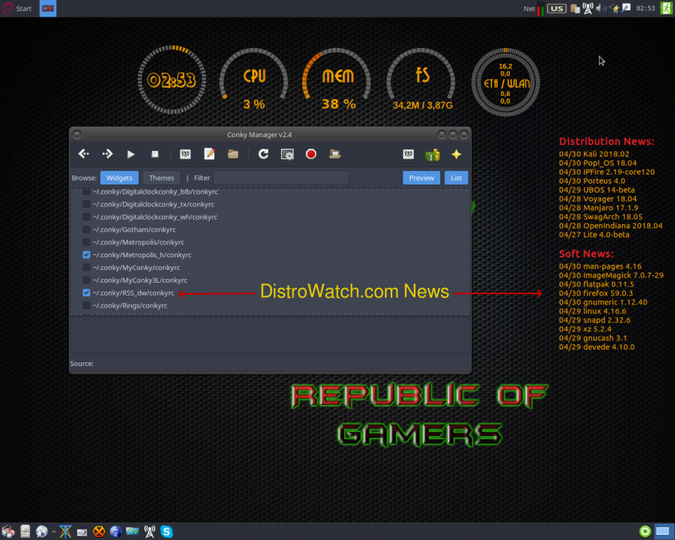Viewport: 675px width, 540px height.
Task: Launch Skype from the dock
Action: pyautogui.click(x=167, y=531)
